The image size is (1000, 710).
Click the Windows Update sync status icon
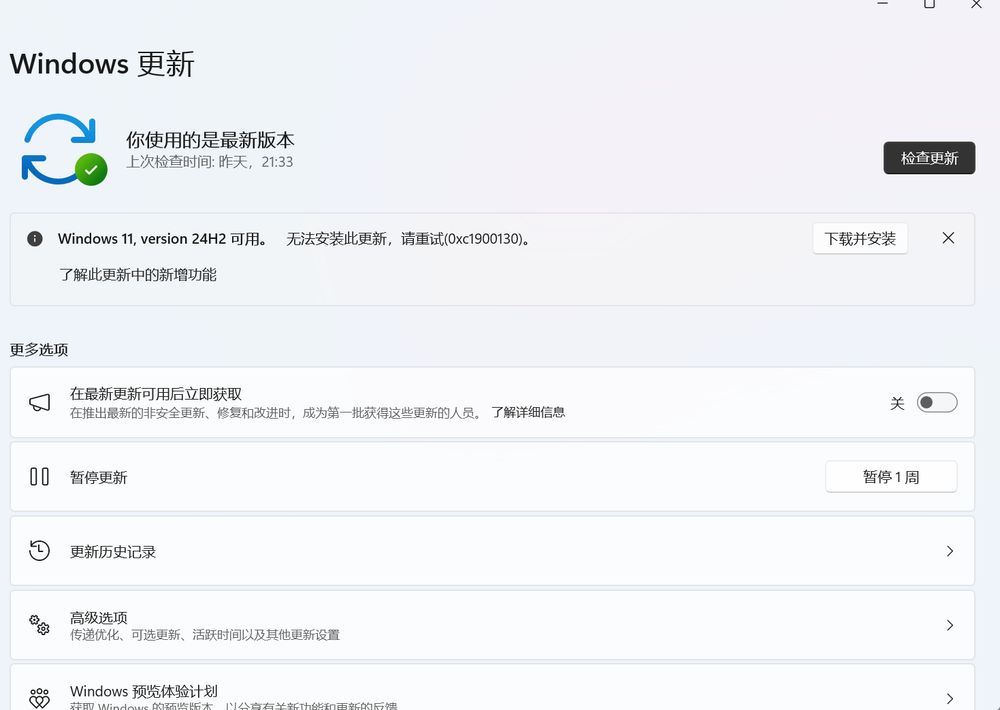click(x=64, y=150)
